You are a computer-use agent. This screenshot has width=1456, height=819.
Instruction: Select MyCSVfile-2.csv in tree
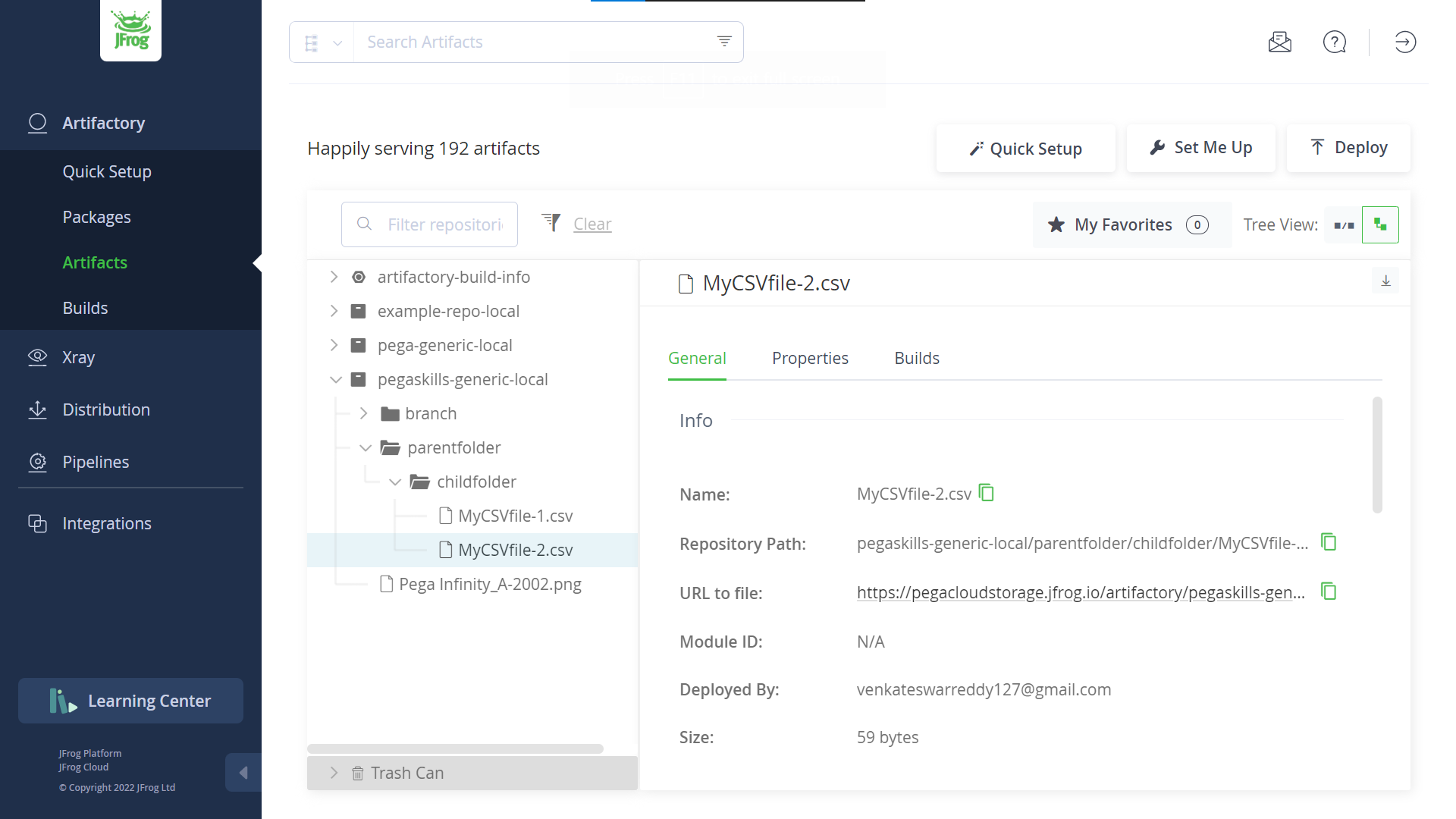pos(515,551)
